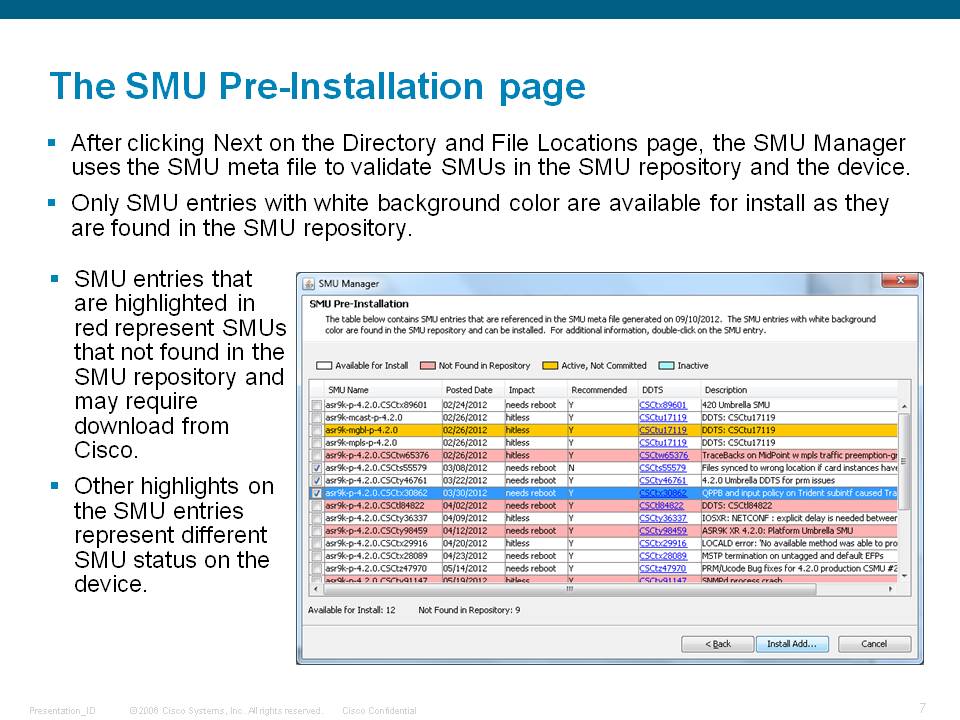Select the asr9k-p-4.2.0.CSCtl84822 SMU name

click(375, 506)
